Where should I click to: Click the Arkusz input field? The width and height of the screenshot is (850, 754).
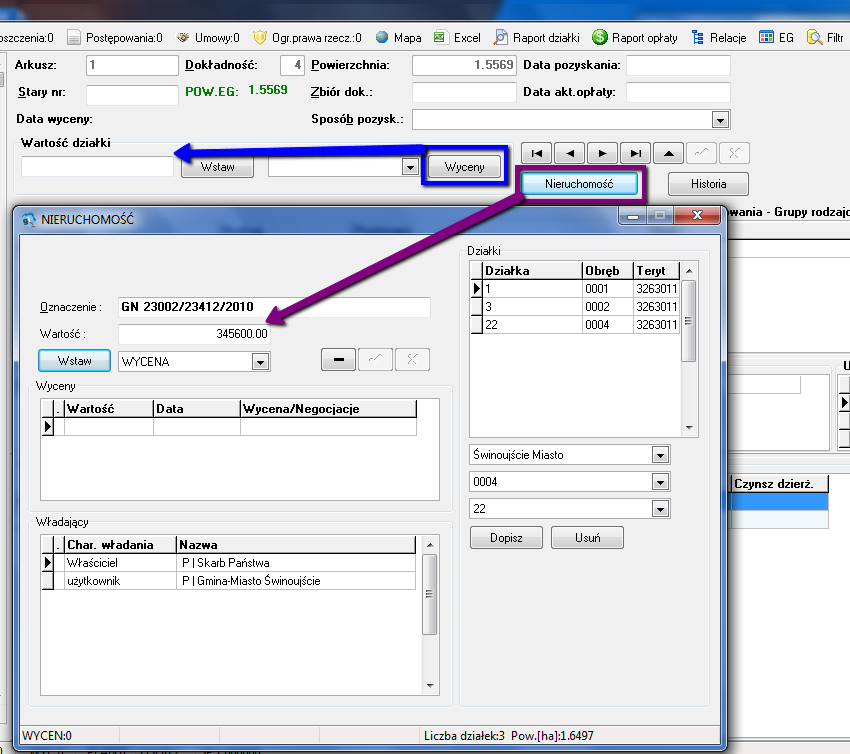[132, 65]
